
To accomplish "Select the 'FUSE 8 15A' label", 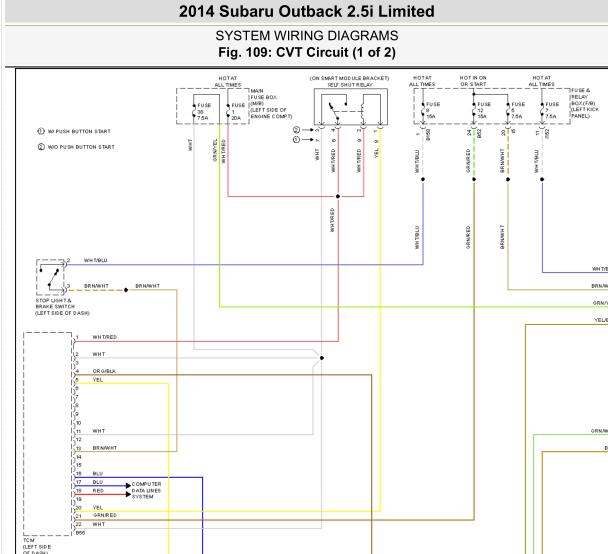I will tap(433, 110).
